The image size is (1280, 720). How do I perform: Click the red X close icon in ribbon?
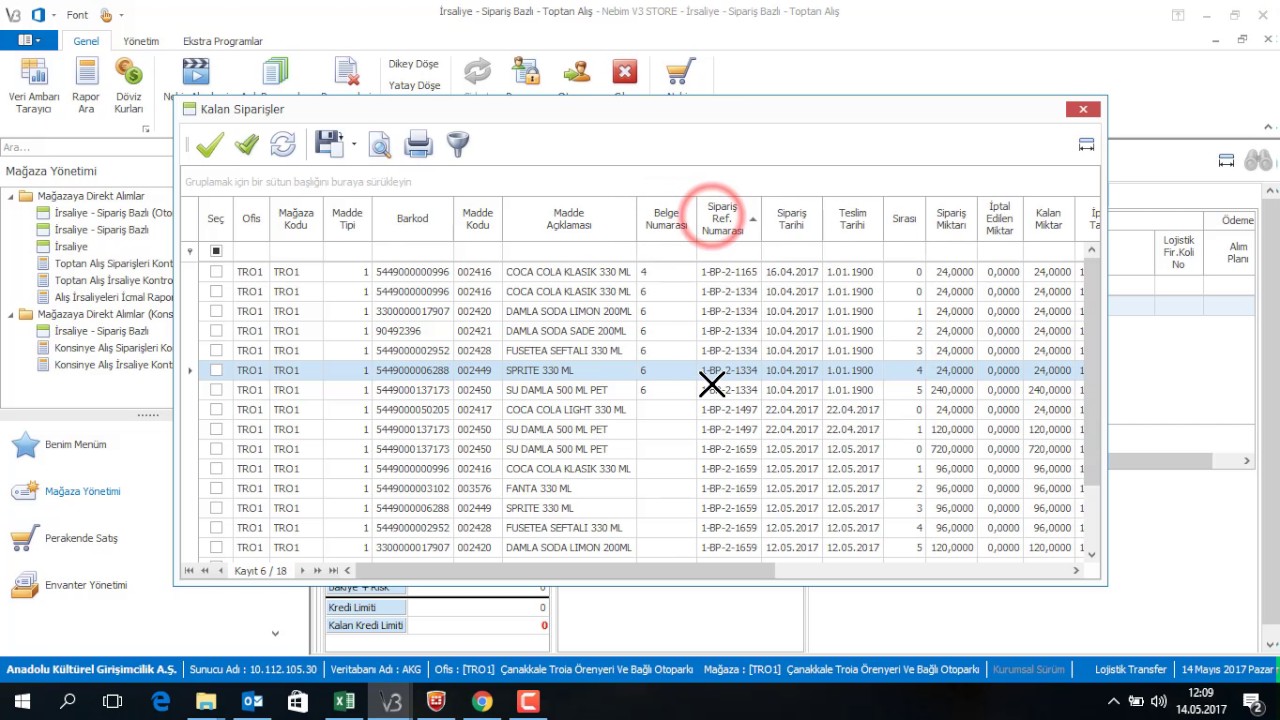tap(625, 71)
